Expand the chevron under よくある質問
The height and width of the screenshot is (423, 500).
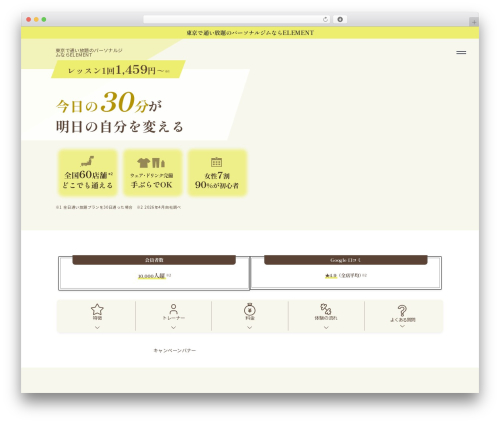coord(402,326)
